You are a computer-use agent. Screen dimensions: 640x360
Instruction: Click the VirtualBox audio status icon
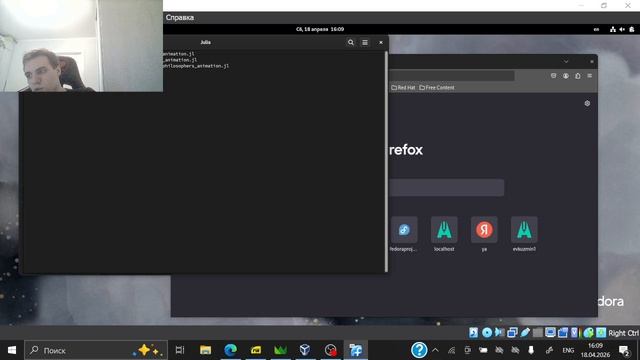pos(500,333)
